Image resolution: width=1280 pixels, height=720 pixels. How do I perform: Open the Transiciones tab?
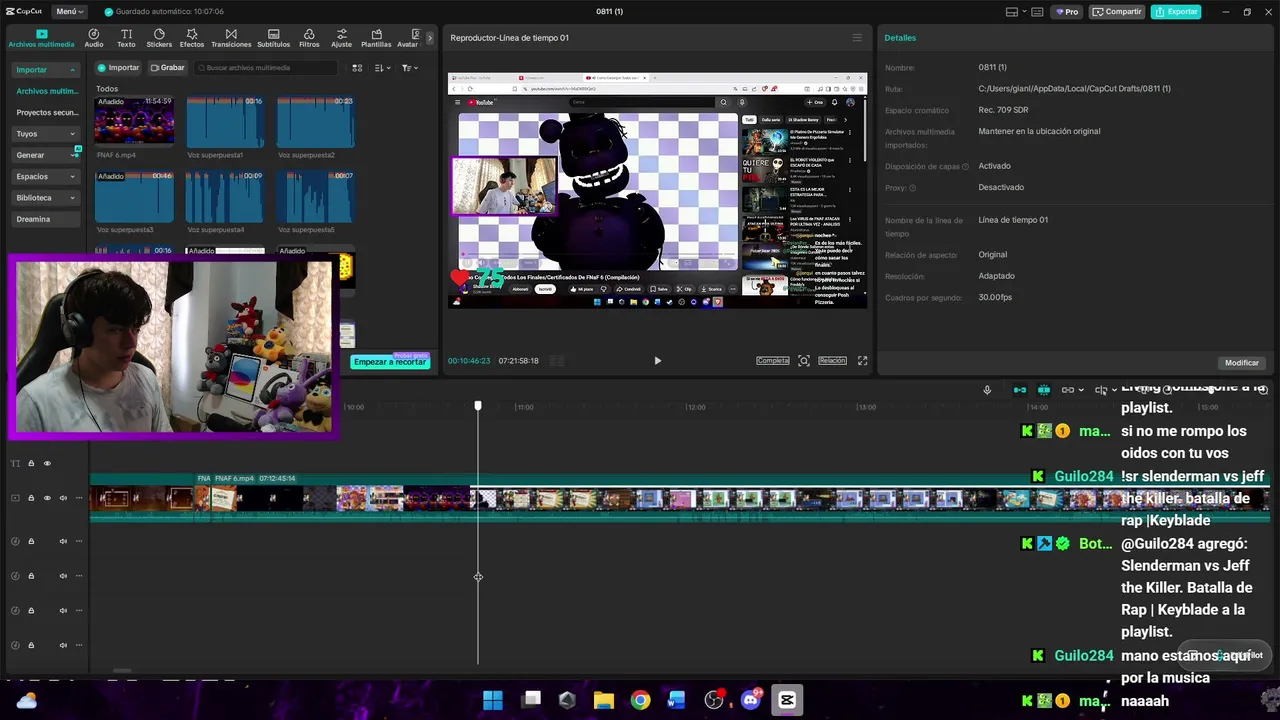pyautogui.click(x=231, y=38)
